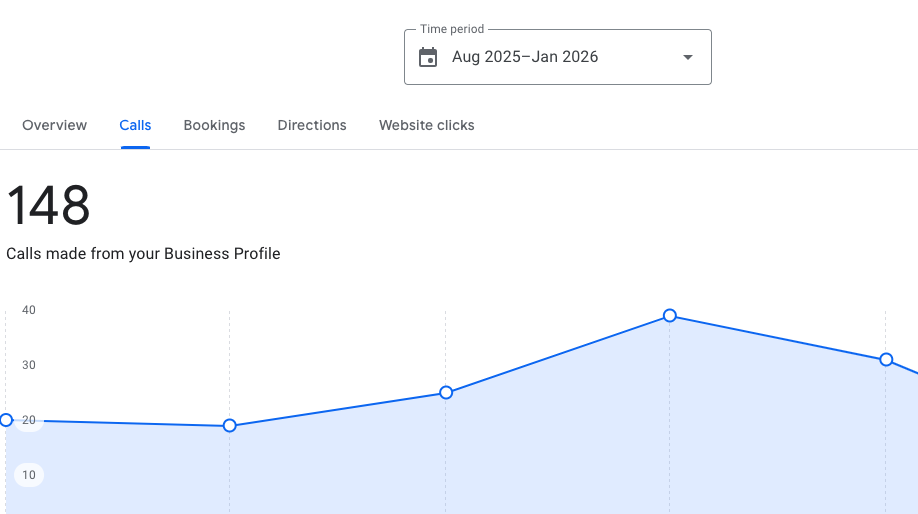Select the Aug 2025–Jan 2026 date range text
This screenshot has width=918, height=514.
pos(525,57)
